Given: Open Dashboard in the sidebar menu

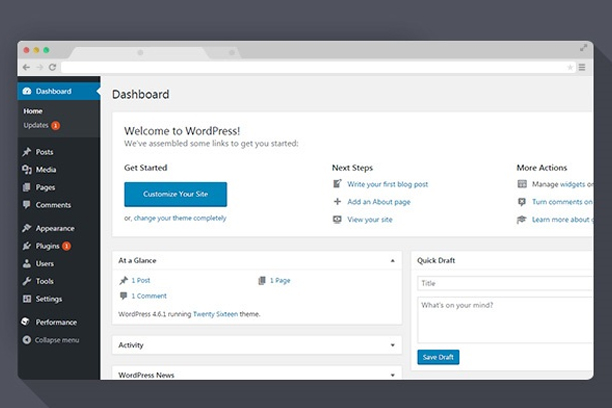Looking at the screenshot, I should coord(59,91).
